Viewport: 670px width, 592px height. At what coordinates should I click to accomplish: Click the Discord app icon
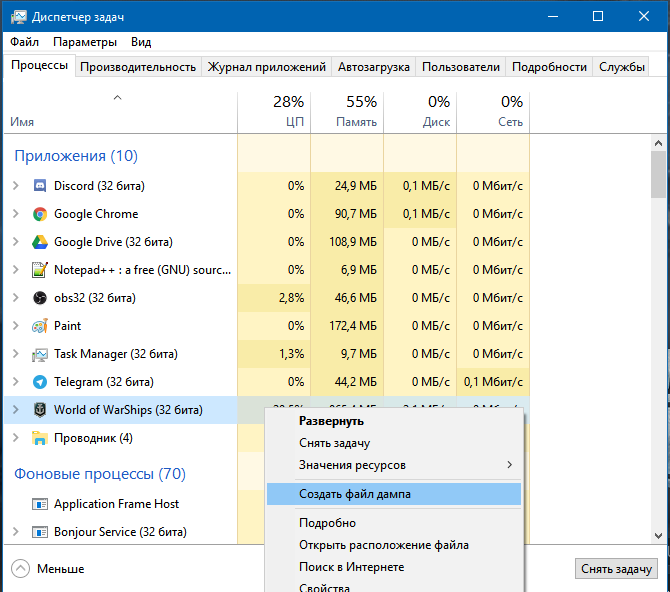pos(40,186)
